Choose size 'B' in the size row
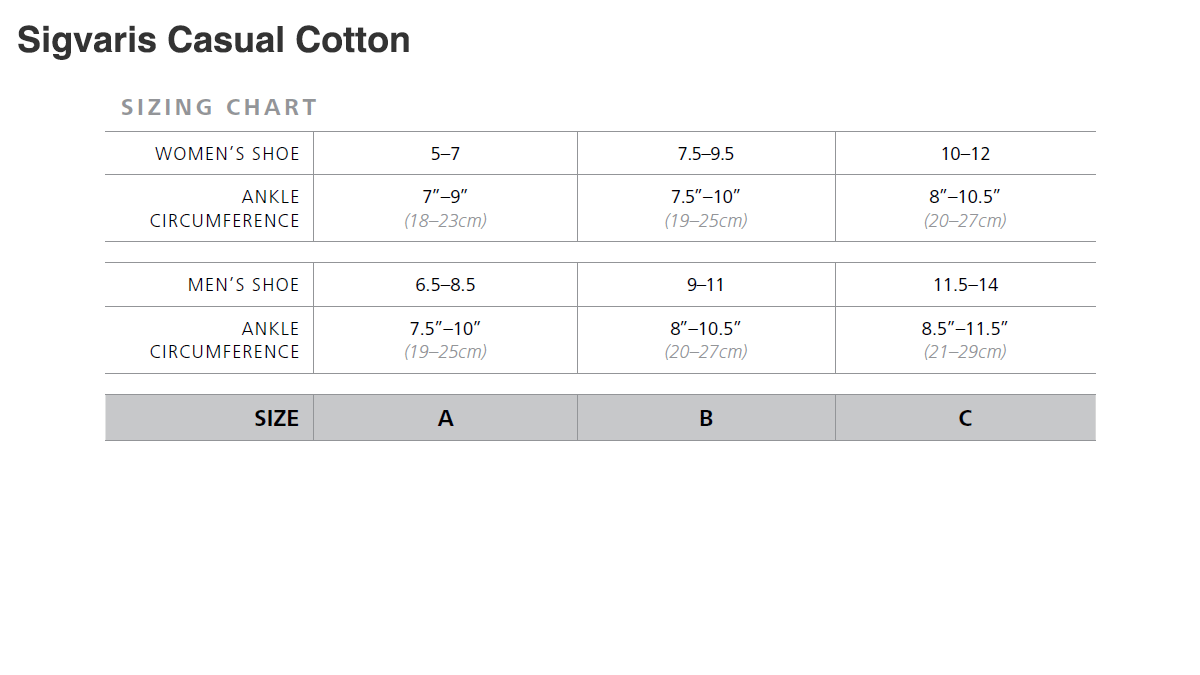 705,418
